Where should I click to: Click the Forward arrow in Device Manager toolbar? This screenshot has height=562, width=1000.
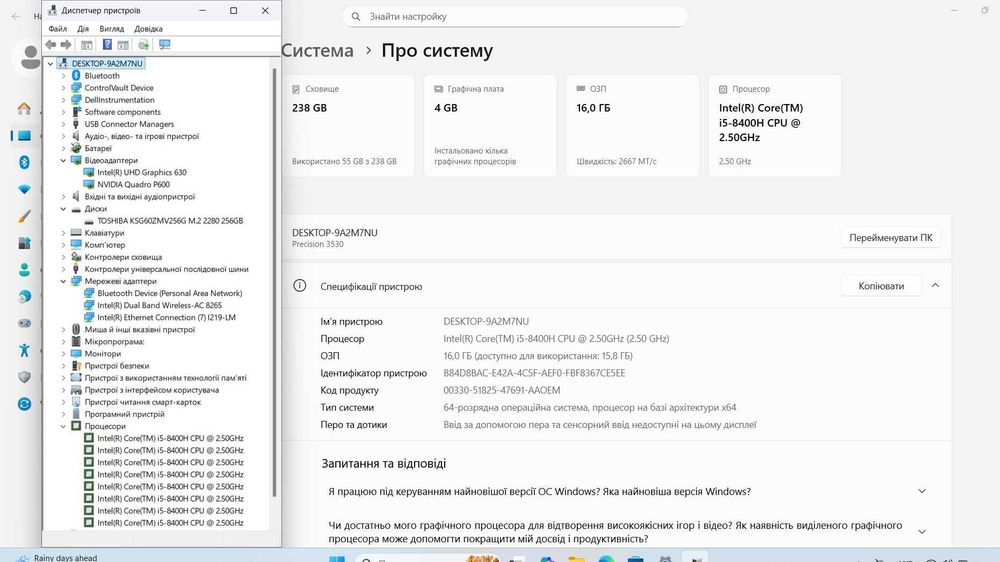coord(66,45)
